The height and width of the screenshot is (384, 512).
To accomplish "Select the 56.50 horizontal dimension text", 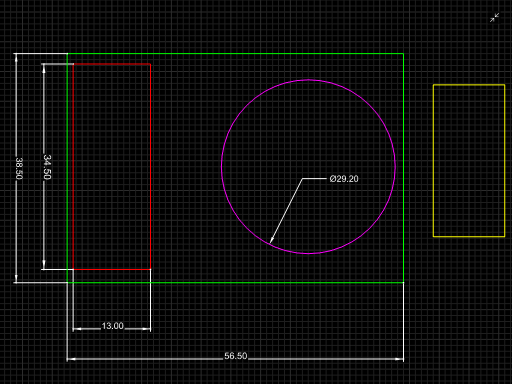I will click(236, 356).
